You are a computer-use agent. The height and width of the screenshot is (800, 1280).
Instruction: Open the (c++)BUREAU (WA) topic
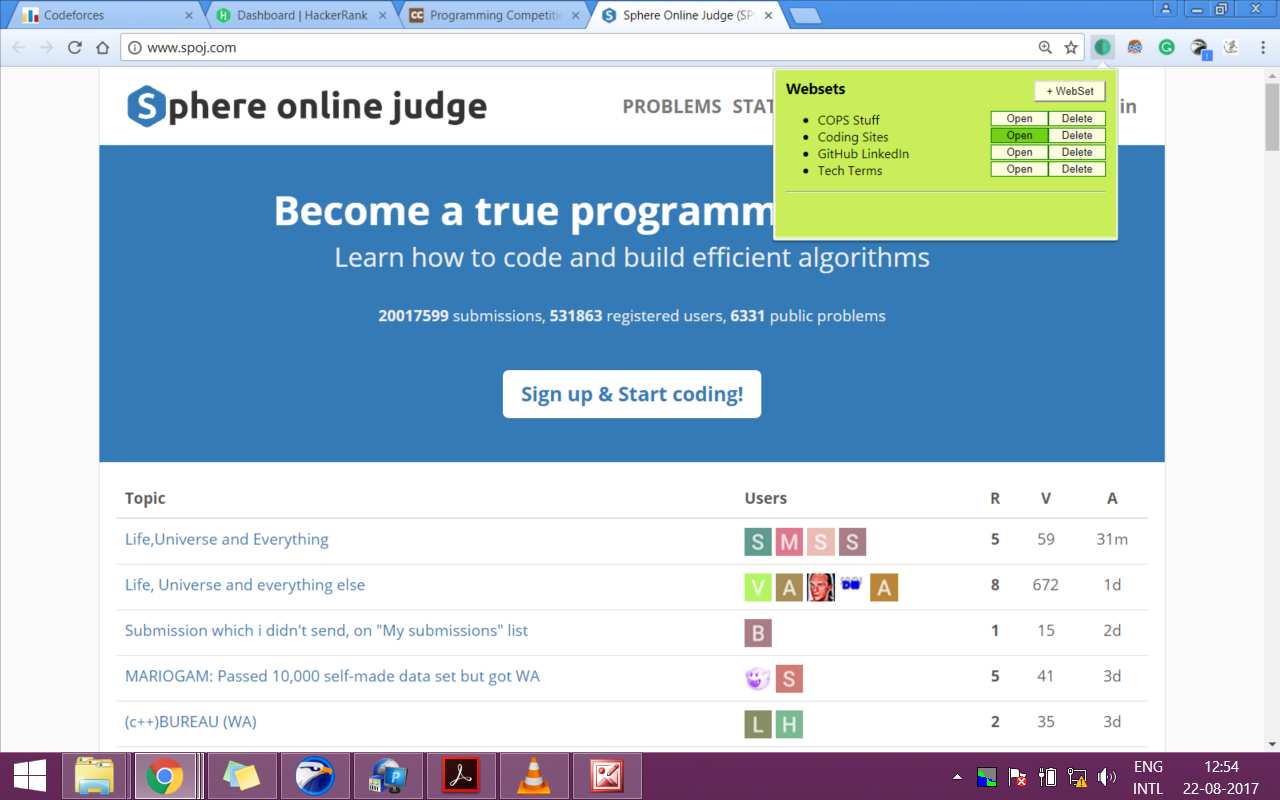(191, 722)
